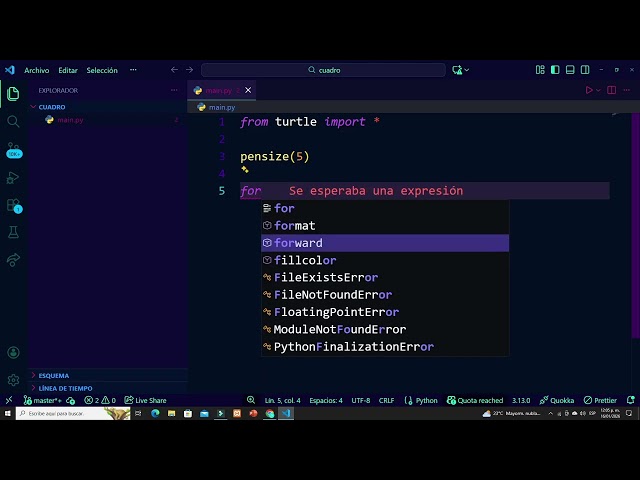Click the Quota reached status item
Viewport: 640px width, 480px height.
click(x=475, y=400)
